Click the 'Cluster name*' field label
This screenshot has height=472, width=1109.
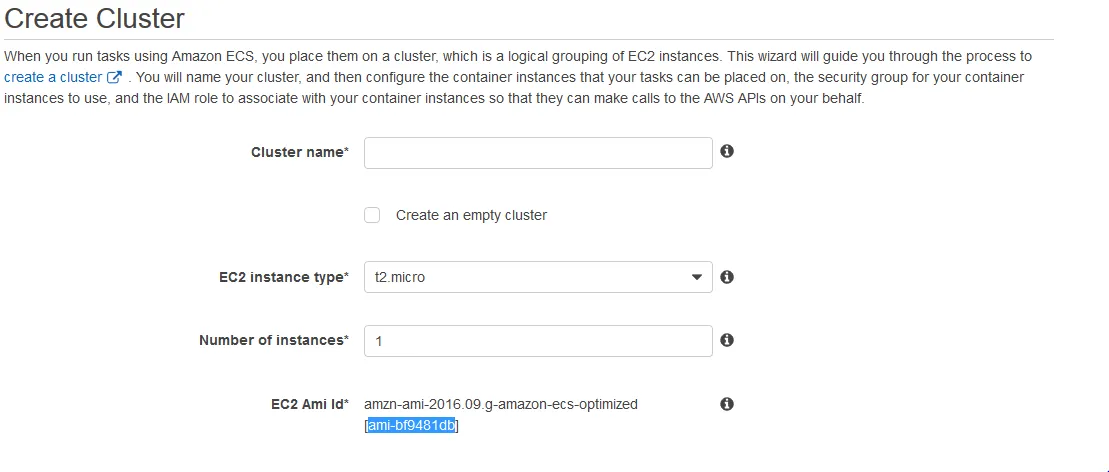click(300, 152)
